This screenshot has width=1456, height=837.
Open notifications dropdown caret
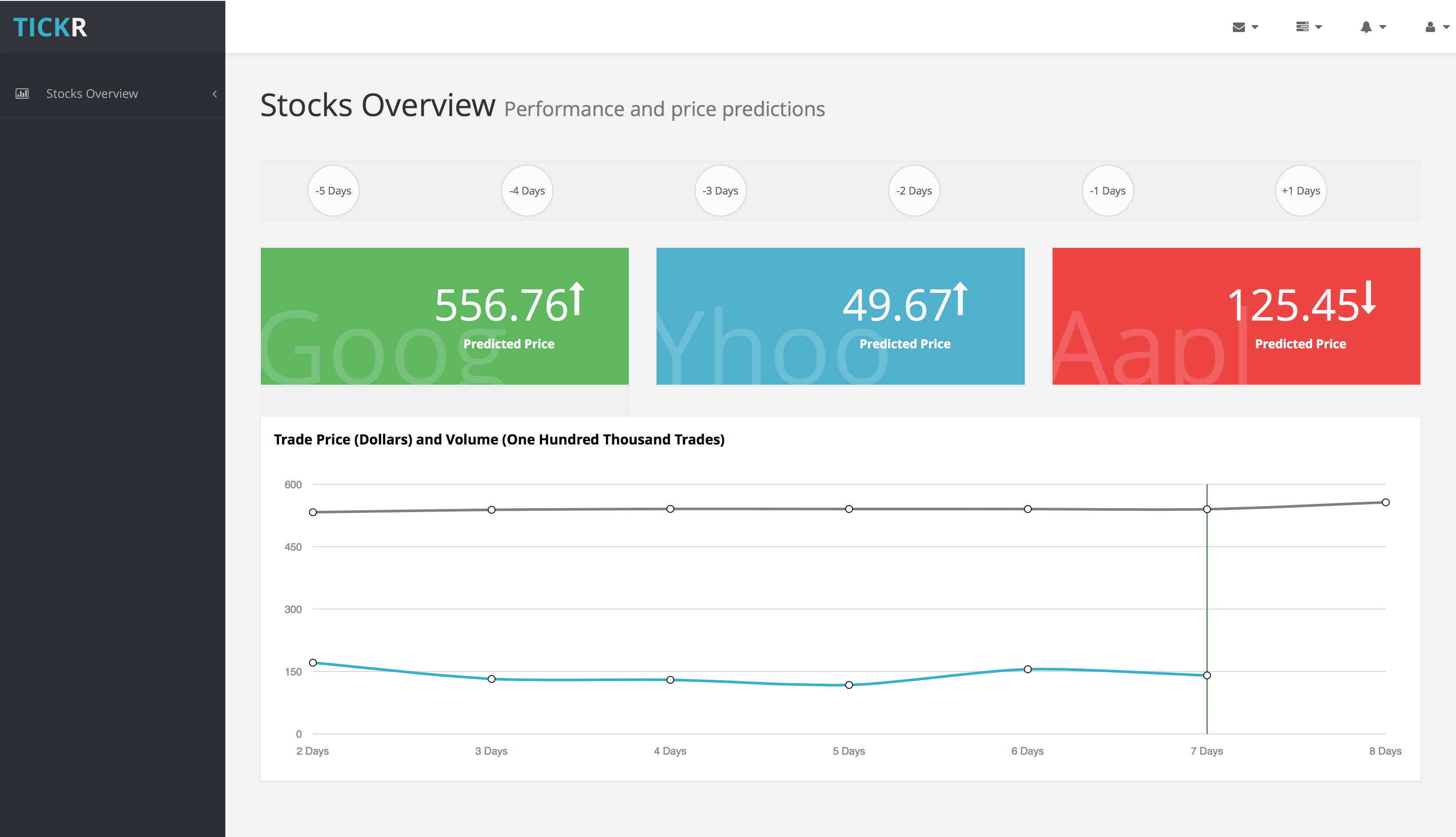point(1382,27)
